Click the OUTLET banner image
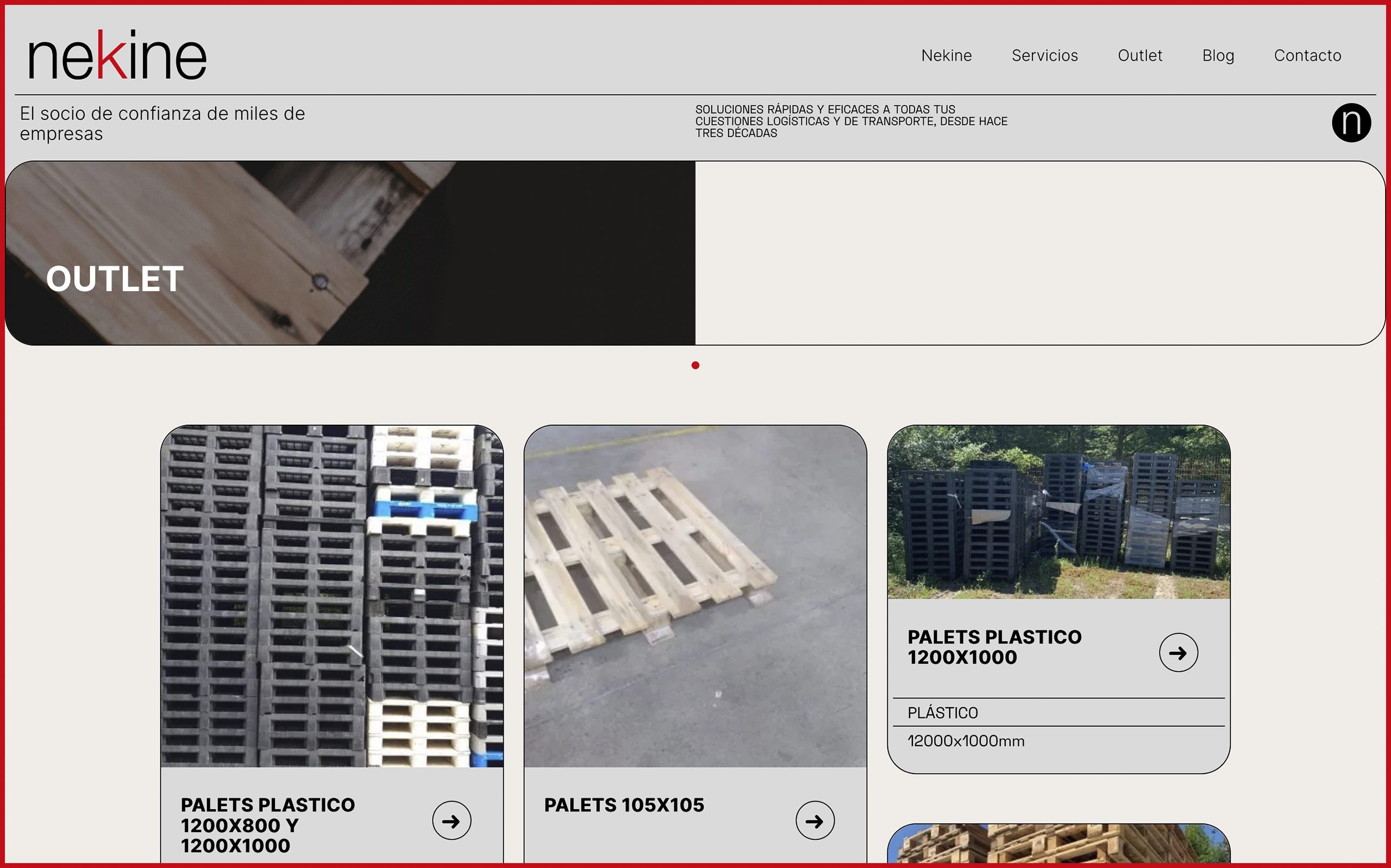 click(x=350, y=253)
